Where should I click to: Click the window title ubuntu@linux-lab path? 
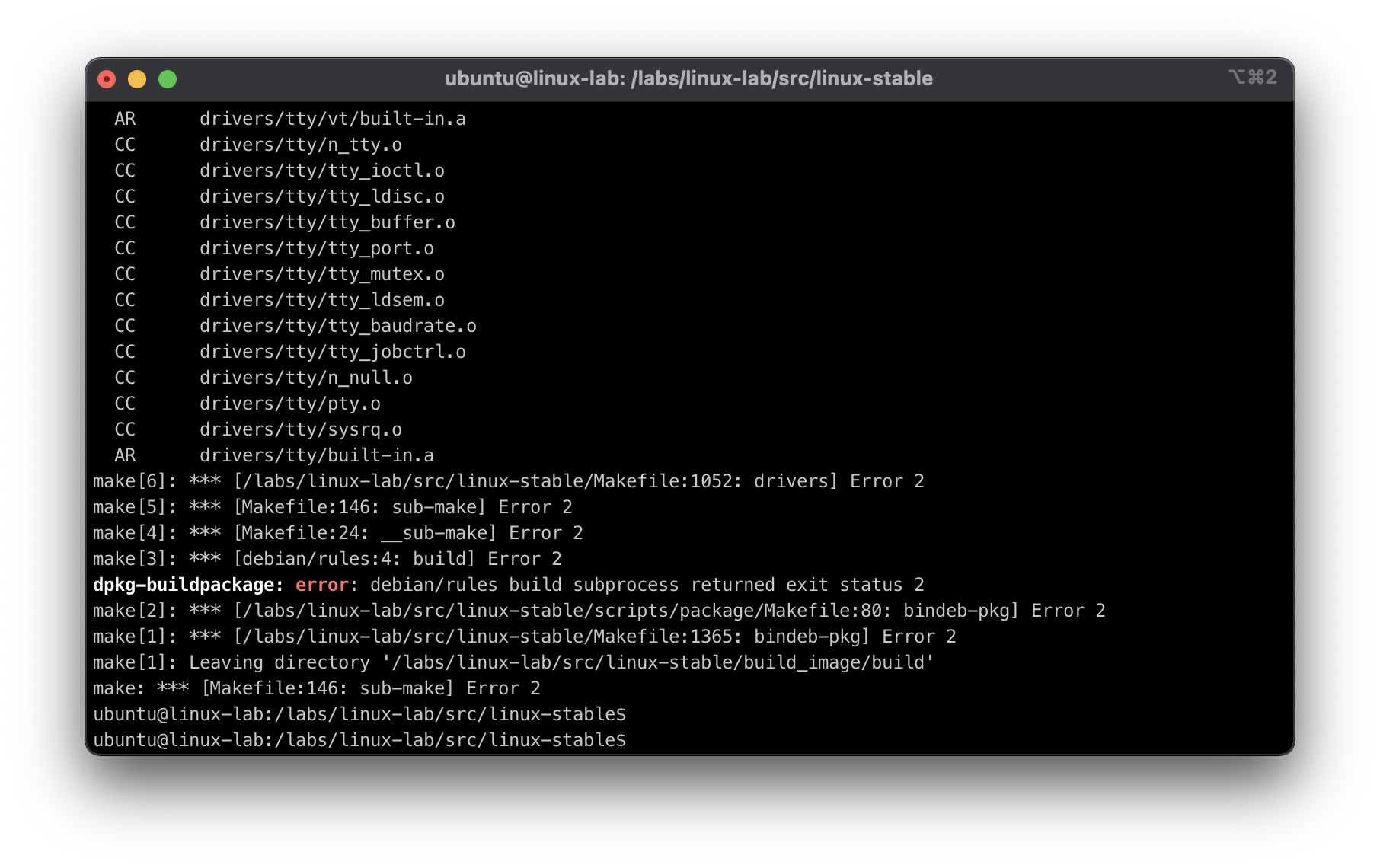tap(688, 78)
